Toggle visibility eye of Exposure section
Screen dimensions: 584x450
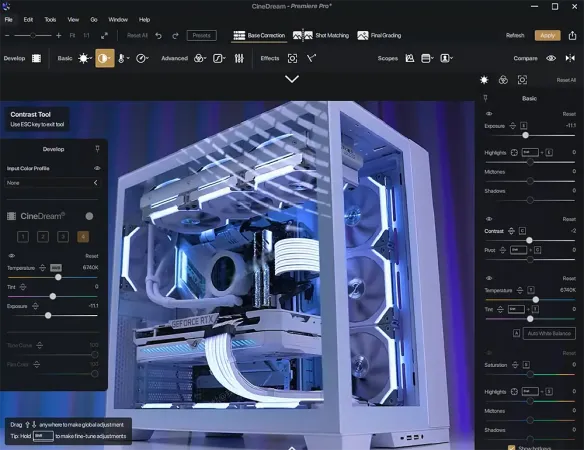click(x=489, y=114)
